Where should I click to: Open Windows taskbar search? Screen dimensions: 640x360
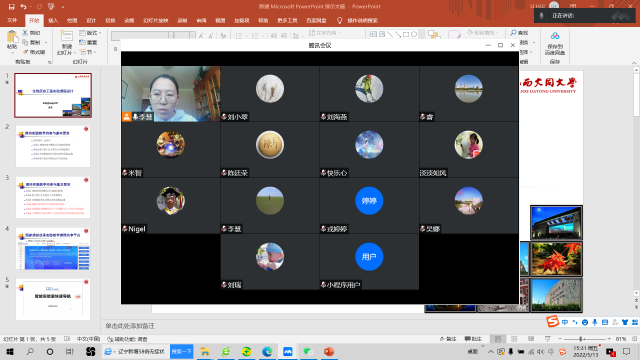pyautogui.click(x=30, y=351)
